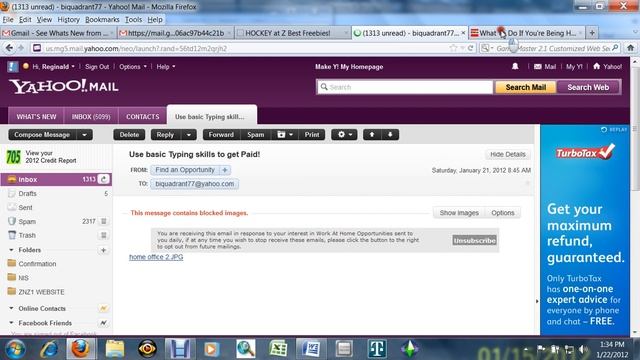Image resolution: width=640 pixels, height=360 pixels.
Task: Open the Compose Message dropdown arrow
Action: coord(84,135)
